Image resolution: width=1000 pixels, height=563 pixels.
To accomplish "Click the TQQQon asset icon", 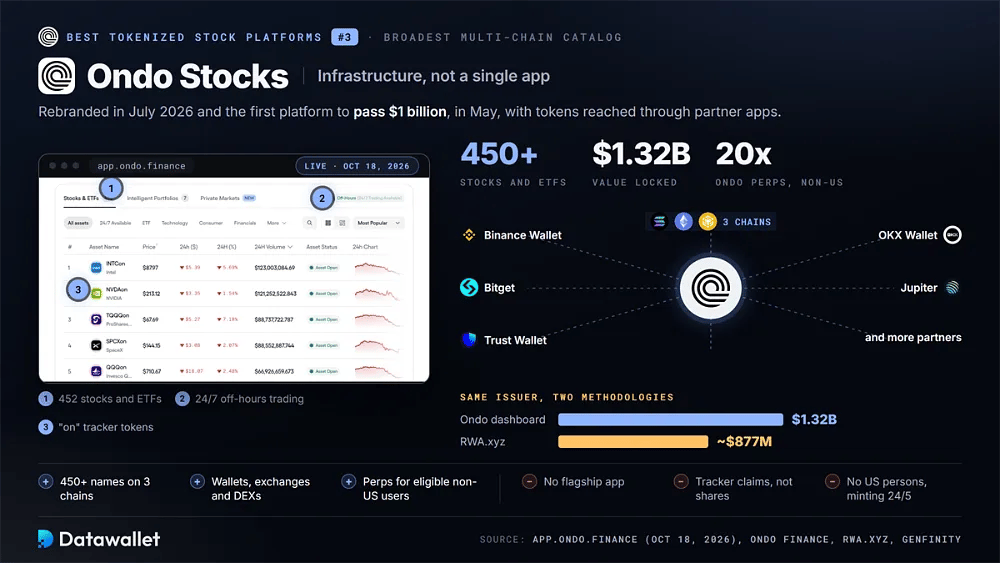I will (x=96, y=319).
